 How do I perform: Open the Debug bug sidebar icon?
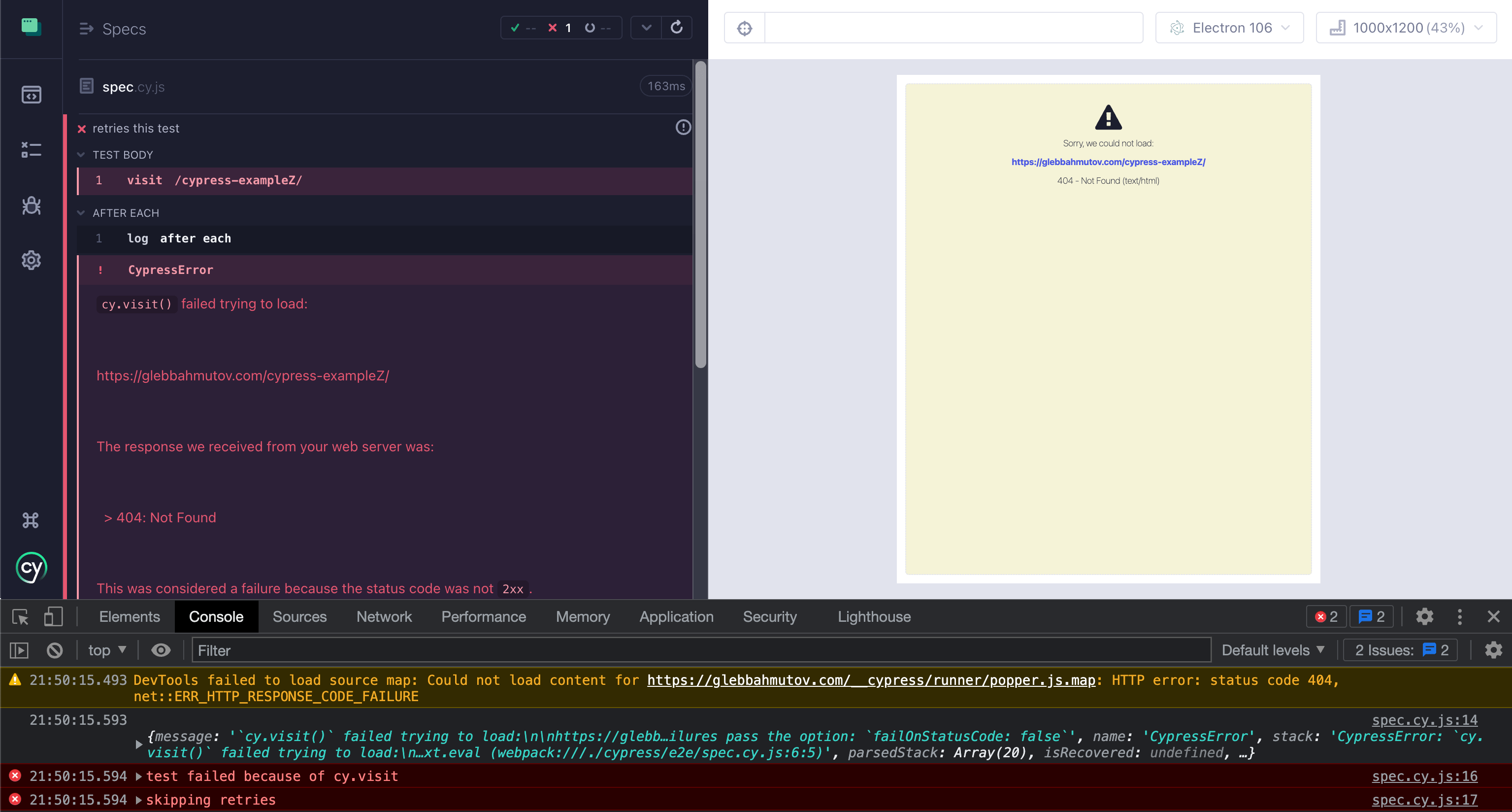(x=31, y=205)
